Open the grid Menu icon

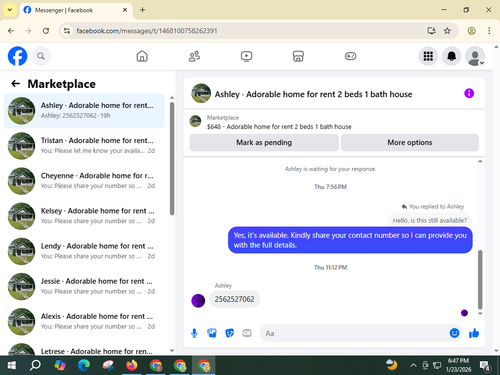[x=428, y=56]
